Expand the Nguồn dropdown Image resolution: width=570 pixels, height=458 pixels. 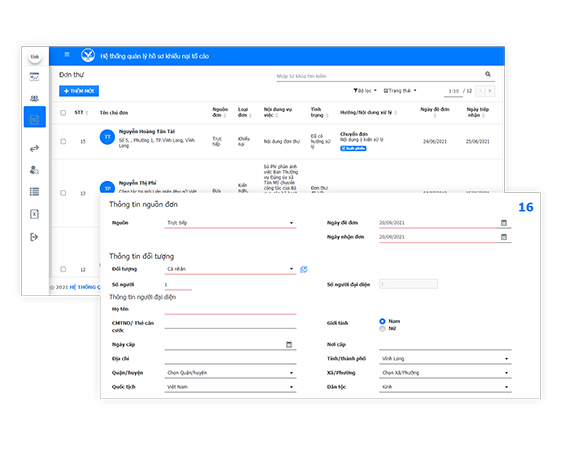pos(230,223)
